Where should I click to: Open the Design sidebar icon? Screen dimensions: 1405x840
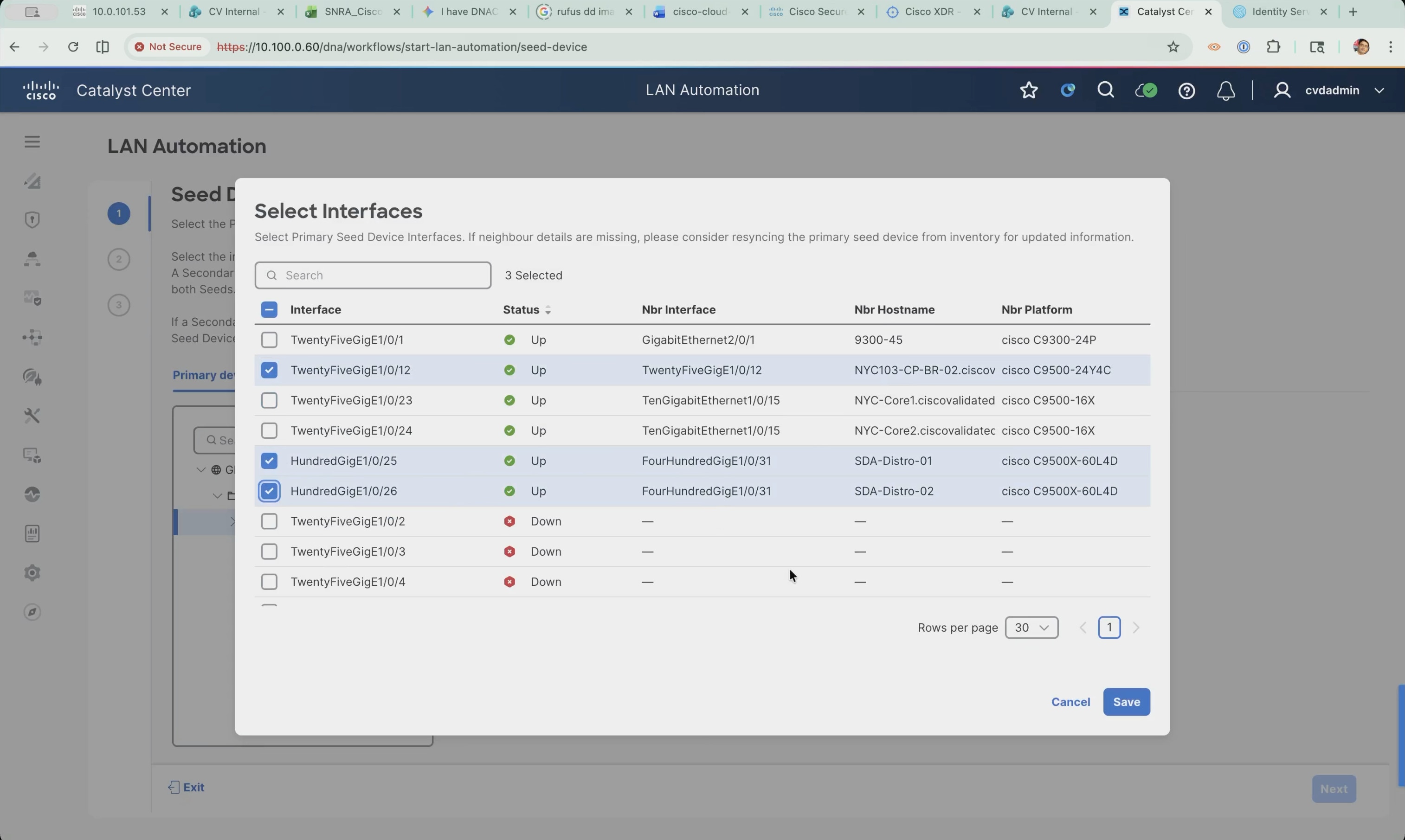click(x=32, y=181)
